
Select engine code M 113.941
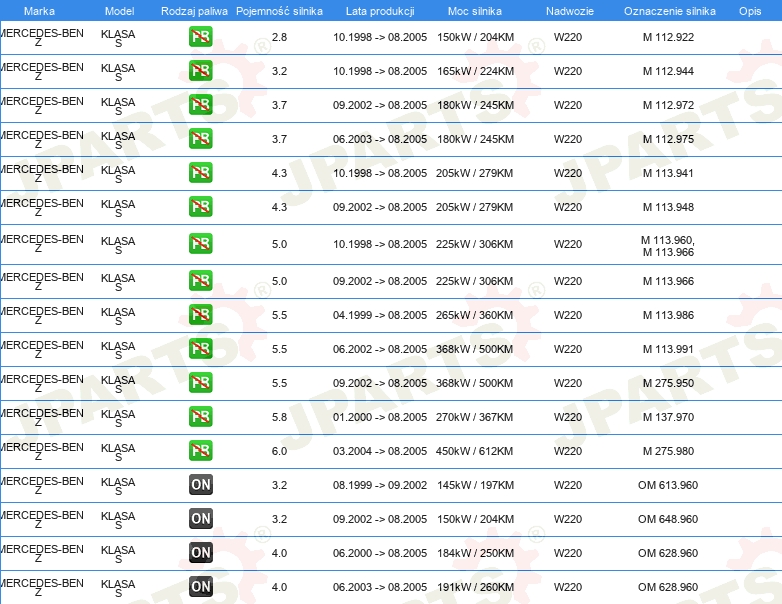(668, 173)
